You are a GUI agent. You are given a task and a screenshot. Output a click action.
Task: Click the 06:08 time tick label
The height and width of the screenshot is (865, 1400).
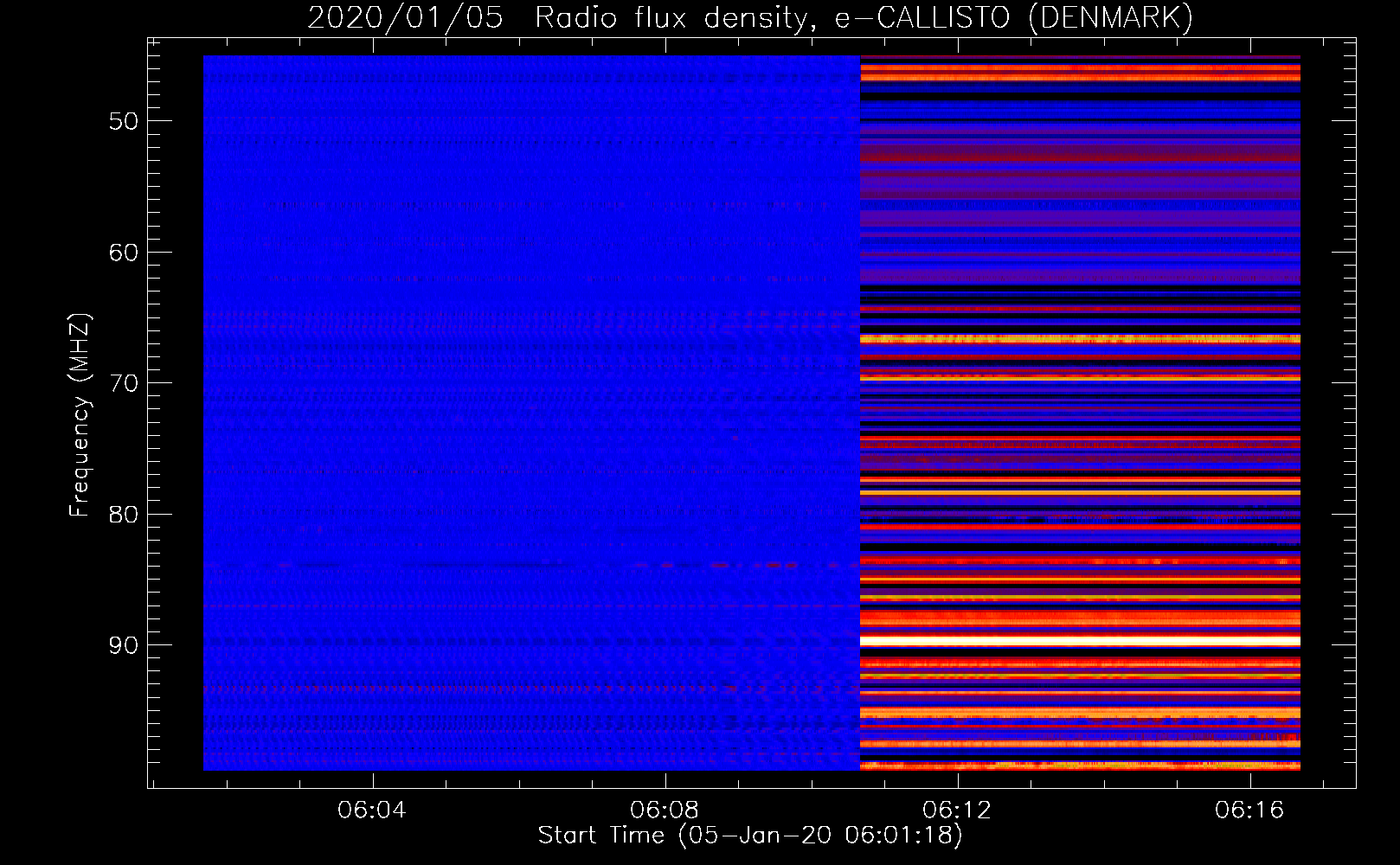[665, 810]
